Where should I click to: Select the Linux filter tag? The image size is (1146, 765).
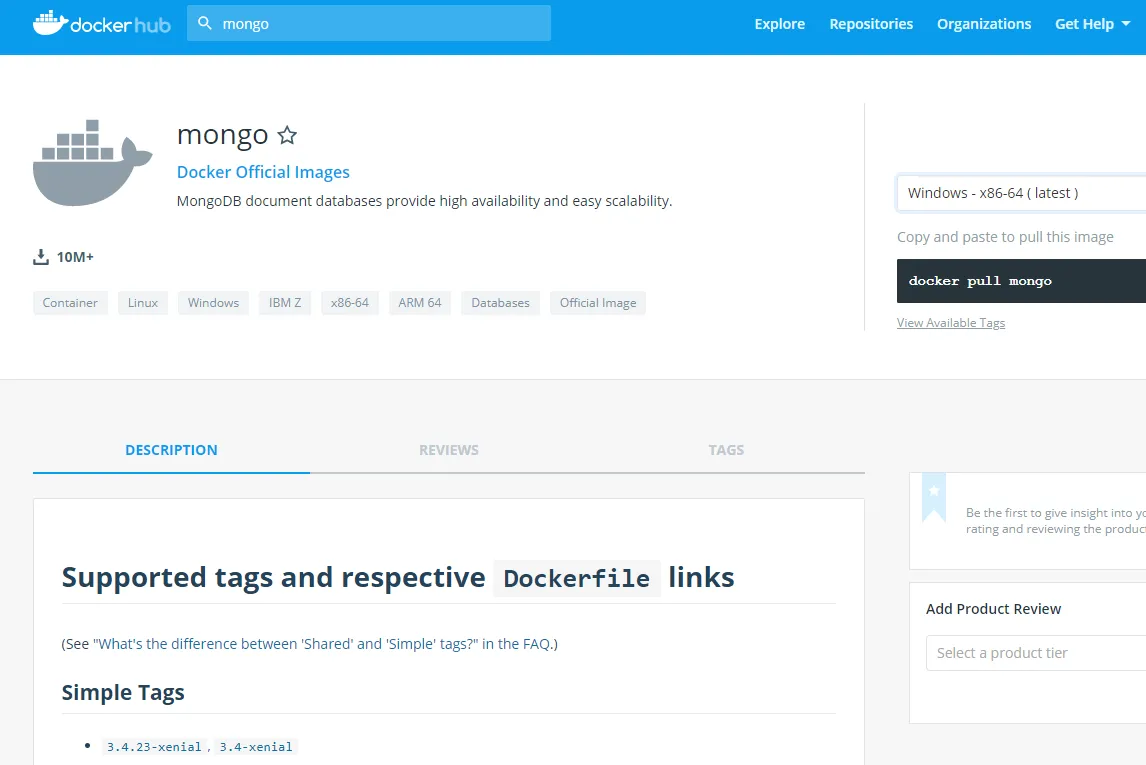click(143, 303)
